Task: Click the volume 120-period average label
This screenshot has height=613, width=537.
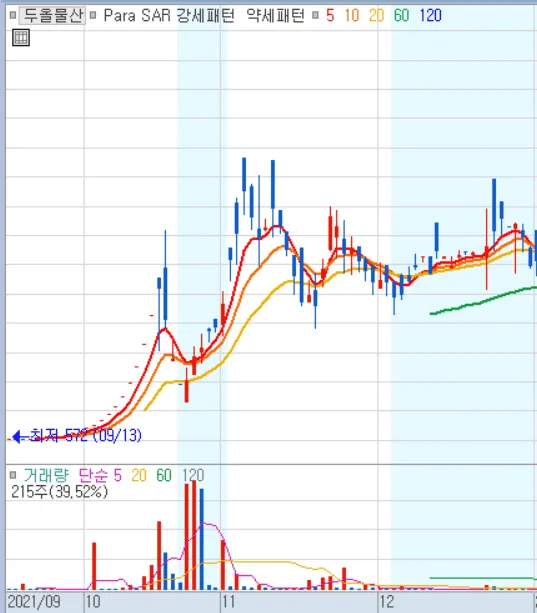Action: 193,475
